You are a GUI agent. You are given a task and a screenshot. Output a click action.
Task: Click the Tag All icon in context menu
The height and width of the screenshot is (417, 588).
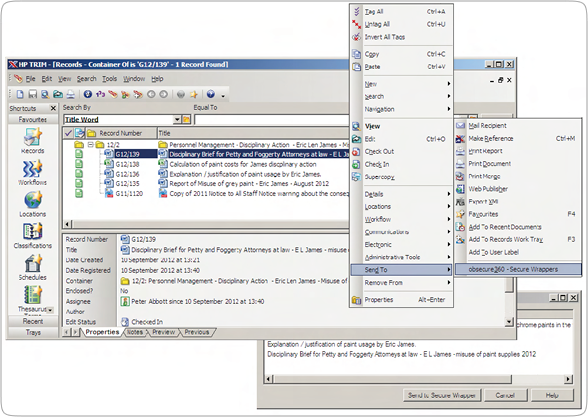[356, 12]
